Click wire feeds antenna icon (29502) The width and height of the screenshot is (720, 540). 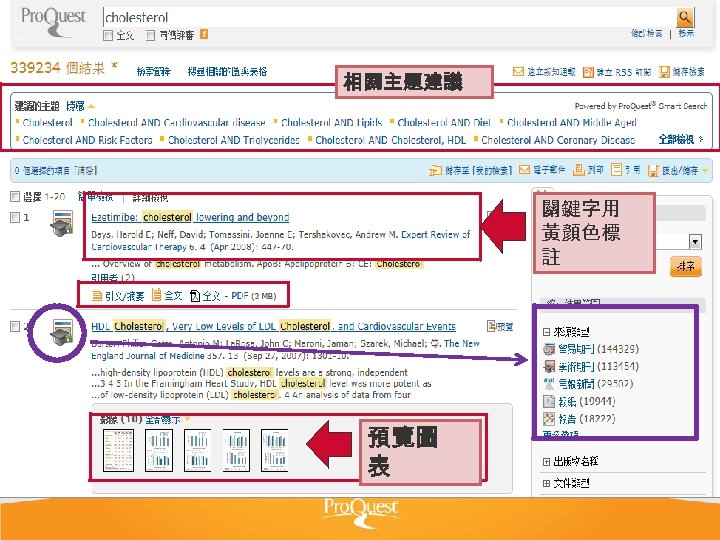[549, 384]
